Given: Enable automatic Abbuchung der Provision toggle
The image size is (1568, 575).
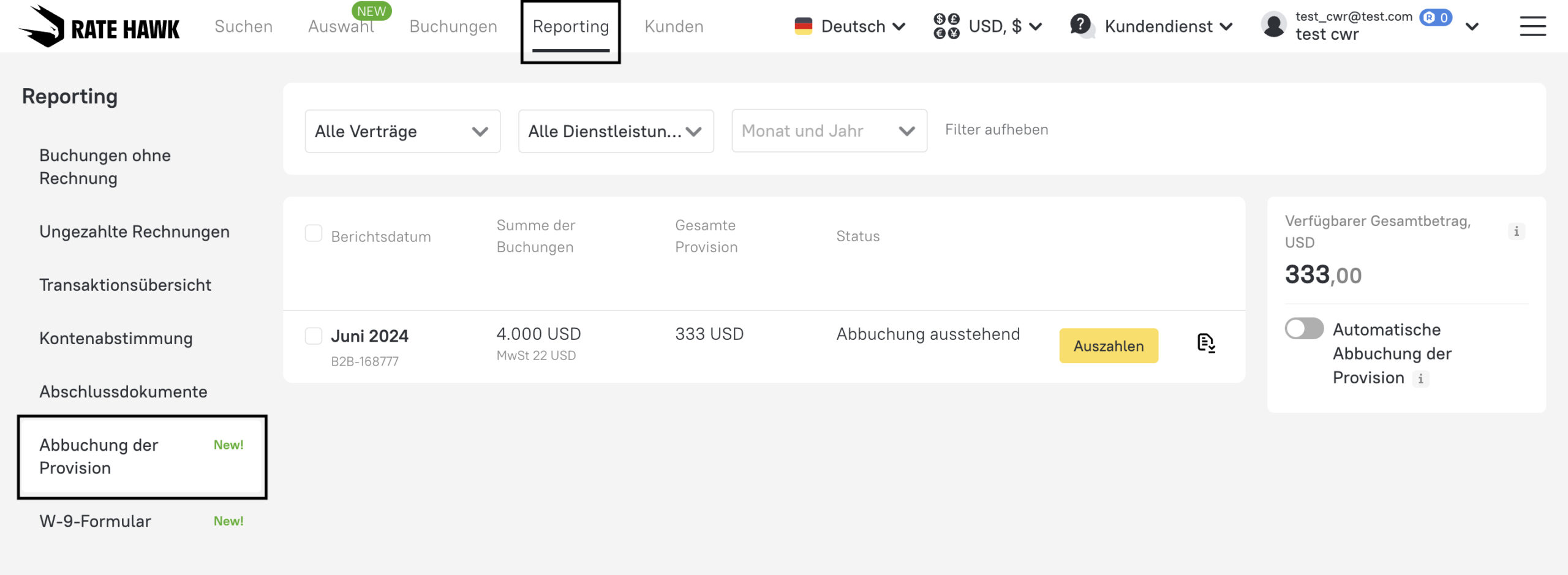Looking at the screenshot, I should [1304, 329].
